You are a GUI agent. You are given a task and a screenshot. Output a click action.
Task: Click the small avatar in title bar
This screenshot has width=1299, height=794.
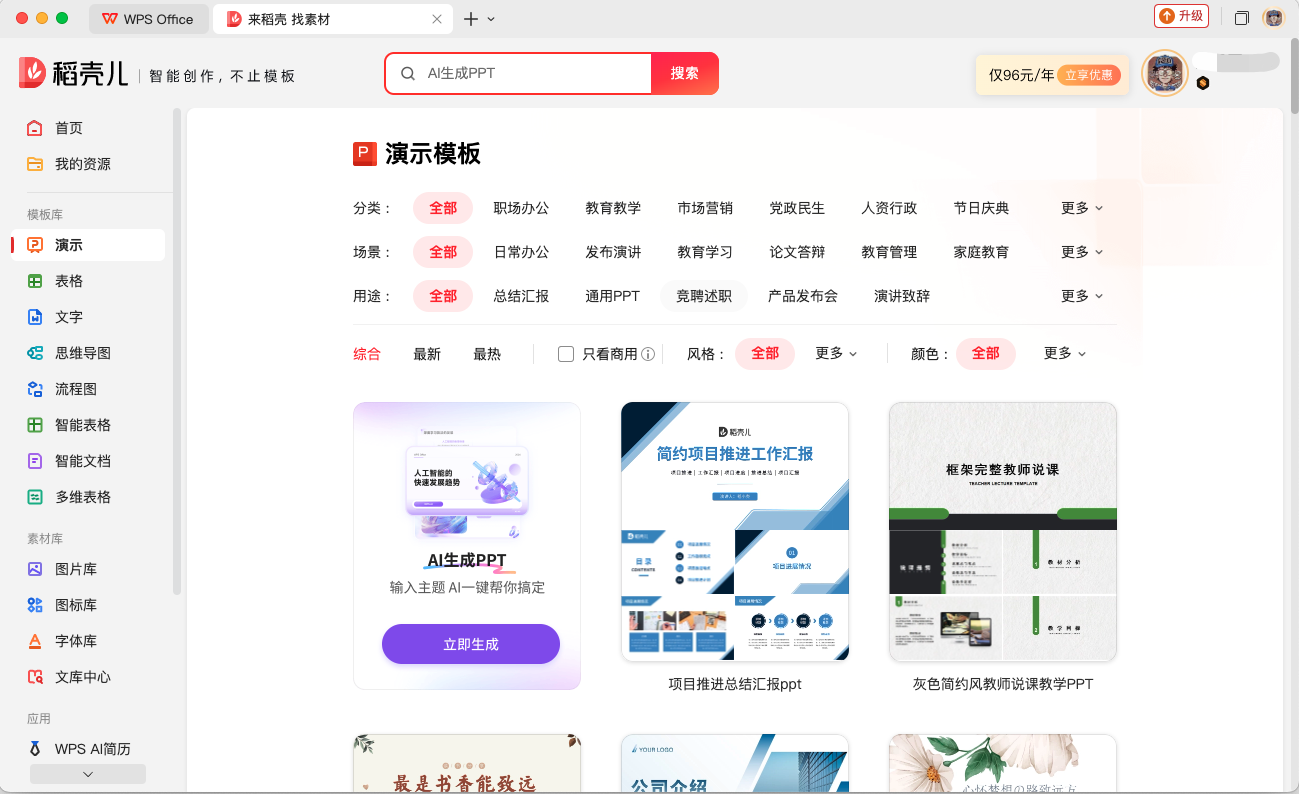pyautogui.click(x=1273, y=18)
